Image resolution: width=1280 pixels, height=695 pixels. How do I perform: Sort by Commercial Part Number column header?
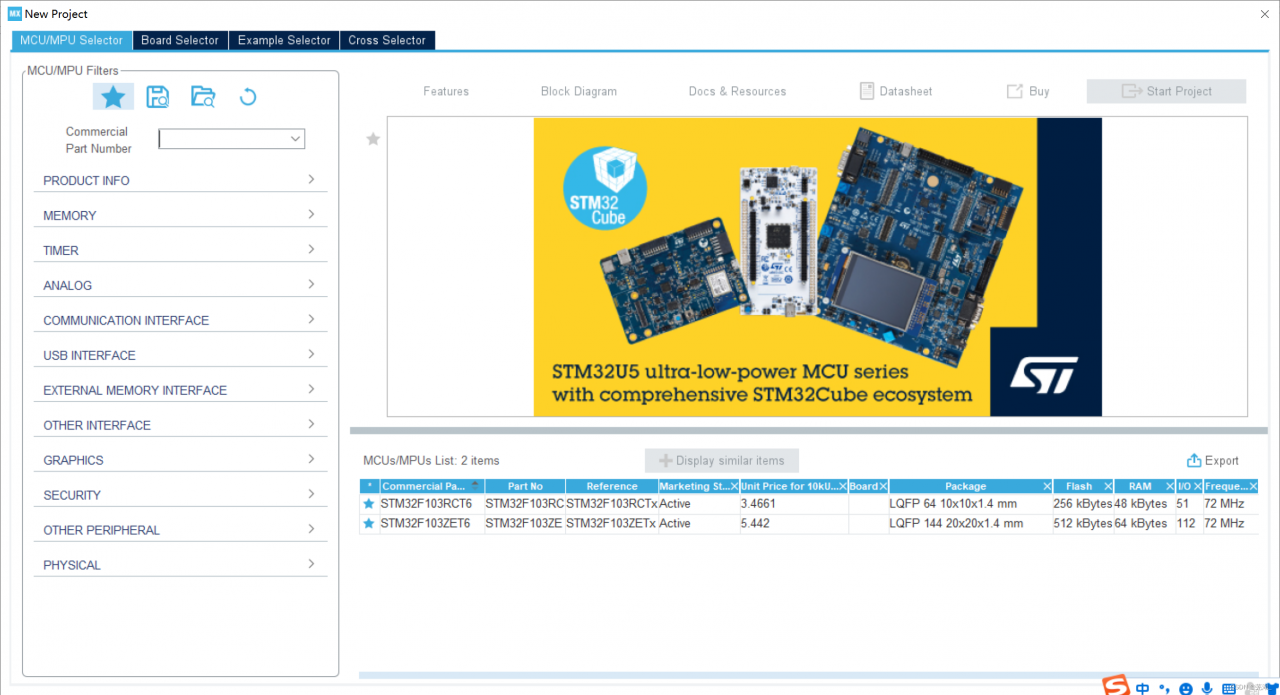click(x=431, y=486)
